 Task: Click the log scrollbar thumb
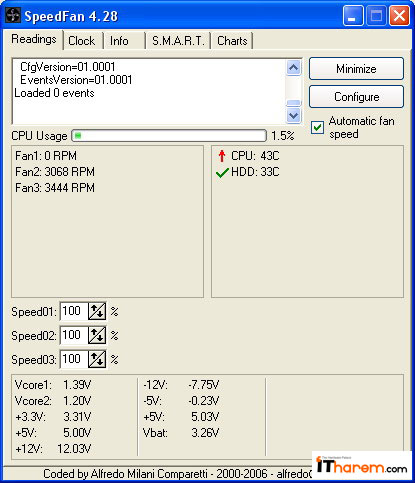(x=293, y=103)
